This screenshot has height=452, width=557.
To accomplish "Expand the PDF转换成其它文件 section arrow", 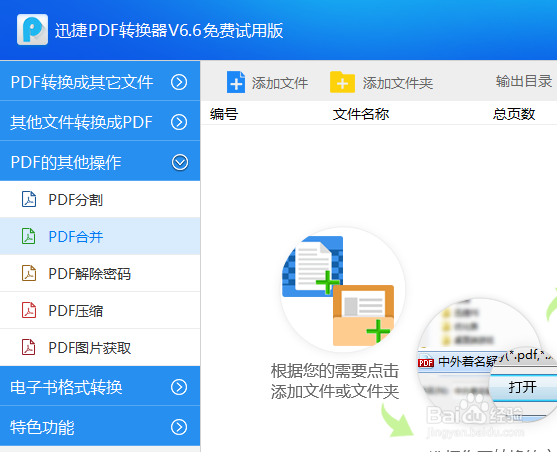I will point(179,82).
